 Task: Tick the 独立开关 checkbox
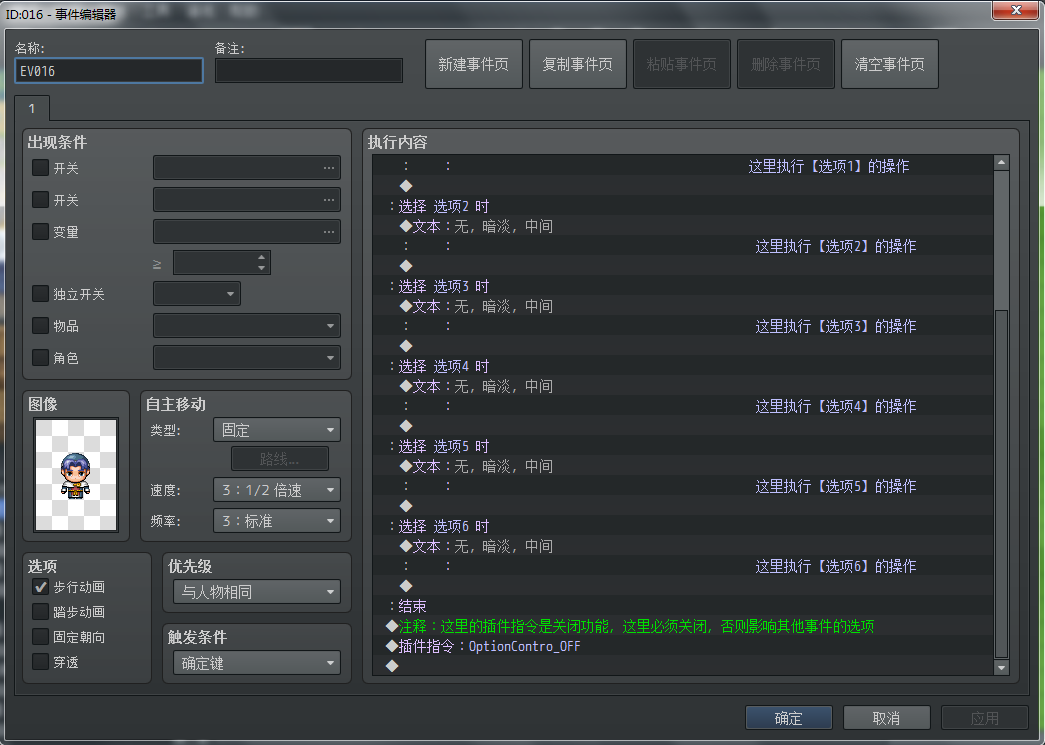41,293
